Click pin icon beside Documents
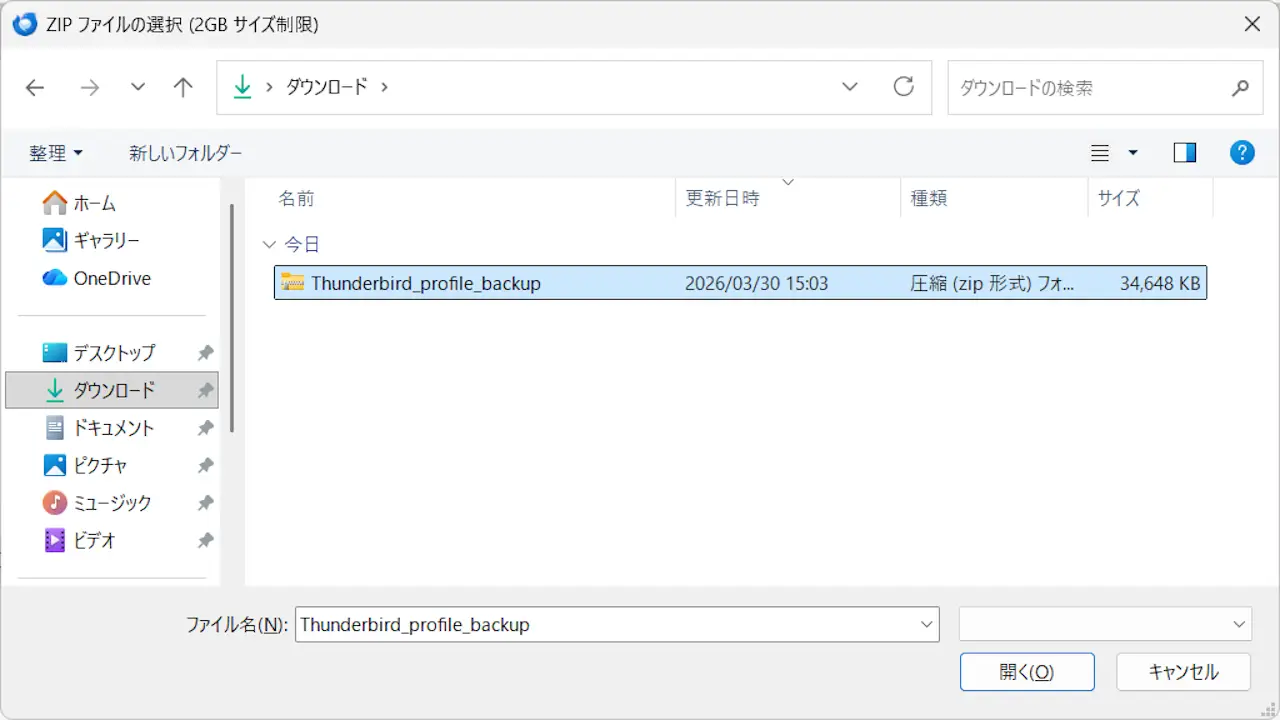 [205, 428]
